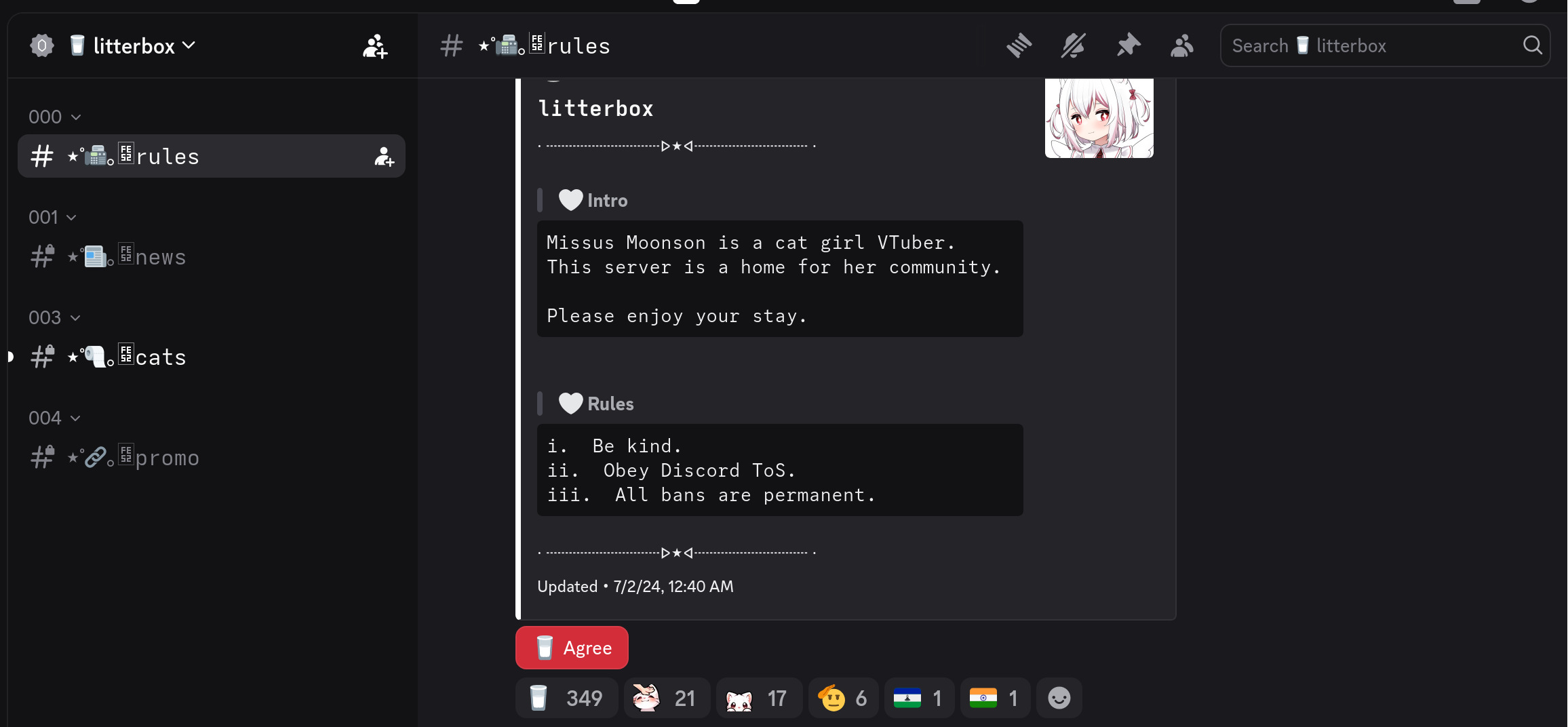Click the server boost badge icon
The width and height of the screenshot is (1568, 727).
pos(42,45)
